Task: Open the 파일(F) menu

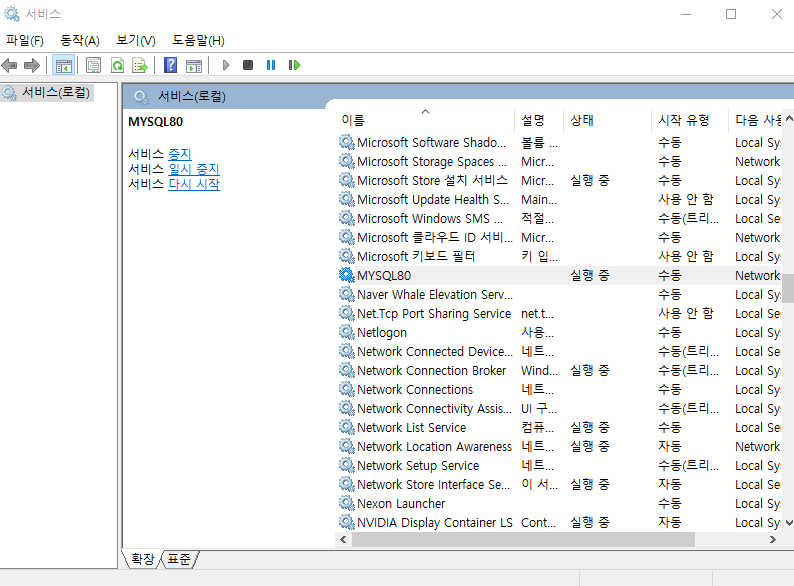Action: click(x=25, y=41)
